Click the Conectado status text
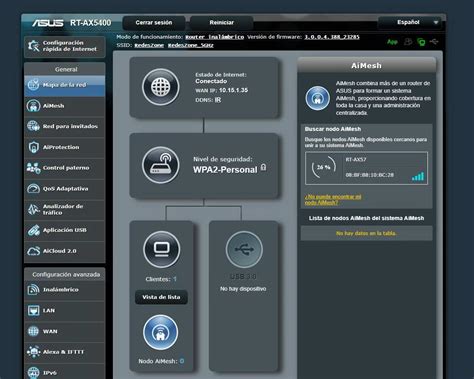Image resolution: width=474 pixels, height=379 pixels. (x=211, y=81)
